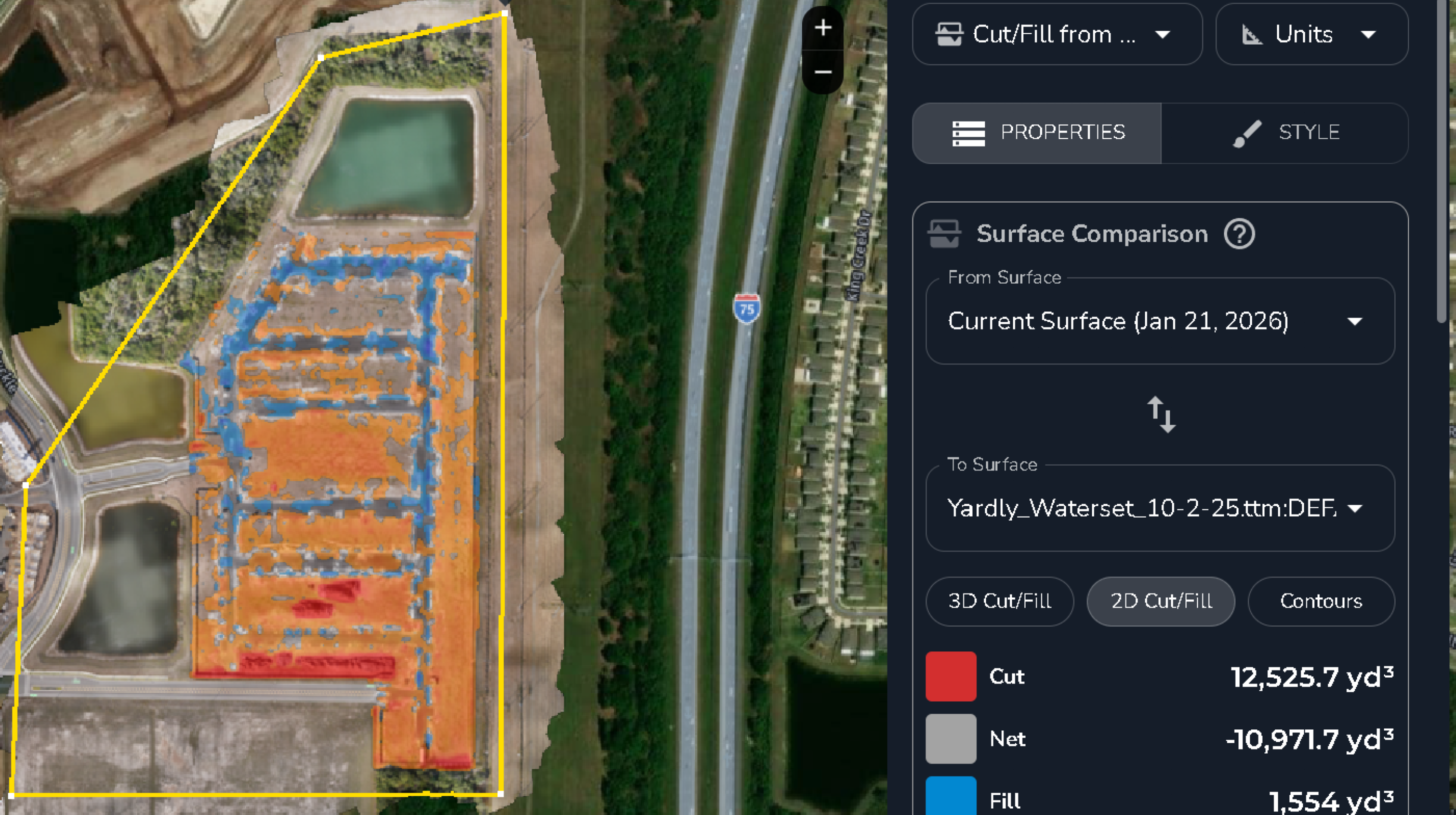Click the Properties list icon
This screenshot has width=1456, height=815.
click(x=968, y=133)
